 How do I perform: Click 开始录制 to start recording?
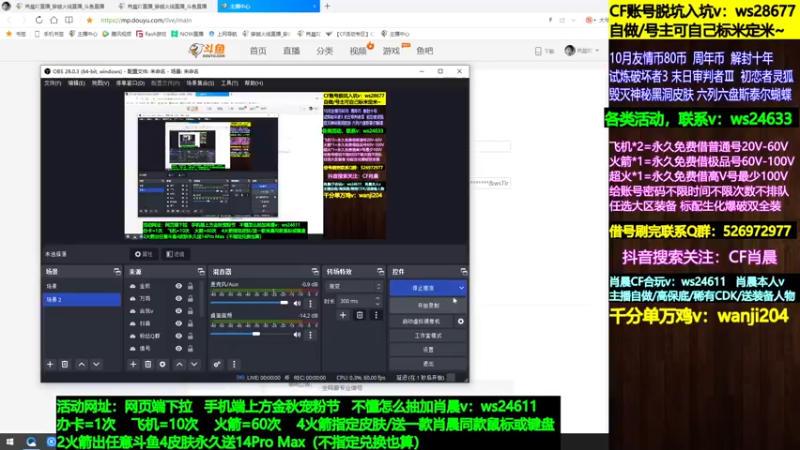point(428,305)
